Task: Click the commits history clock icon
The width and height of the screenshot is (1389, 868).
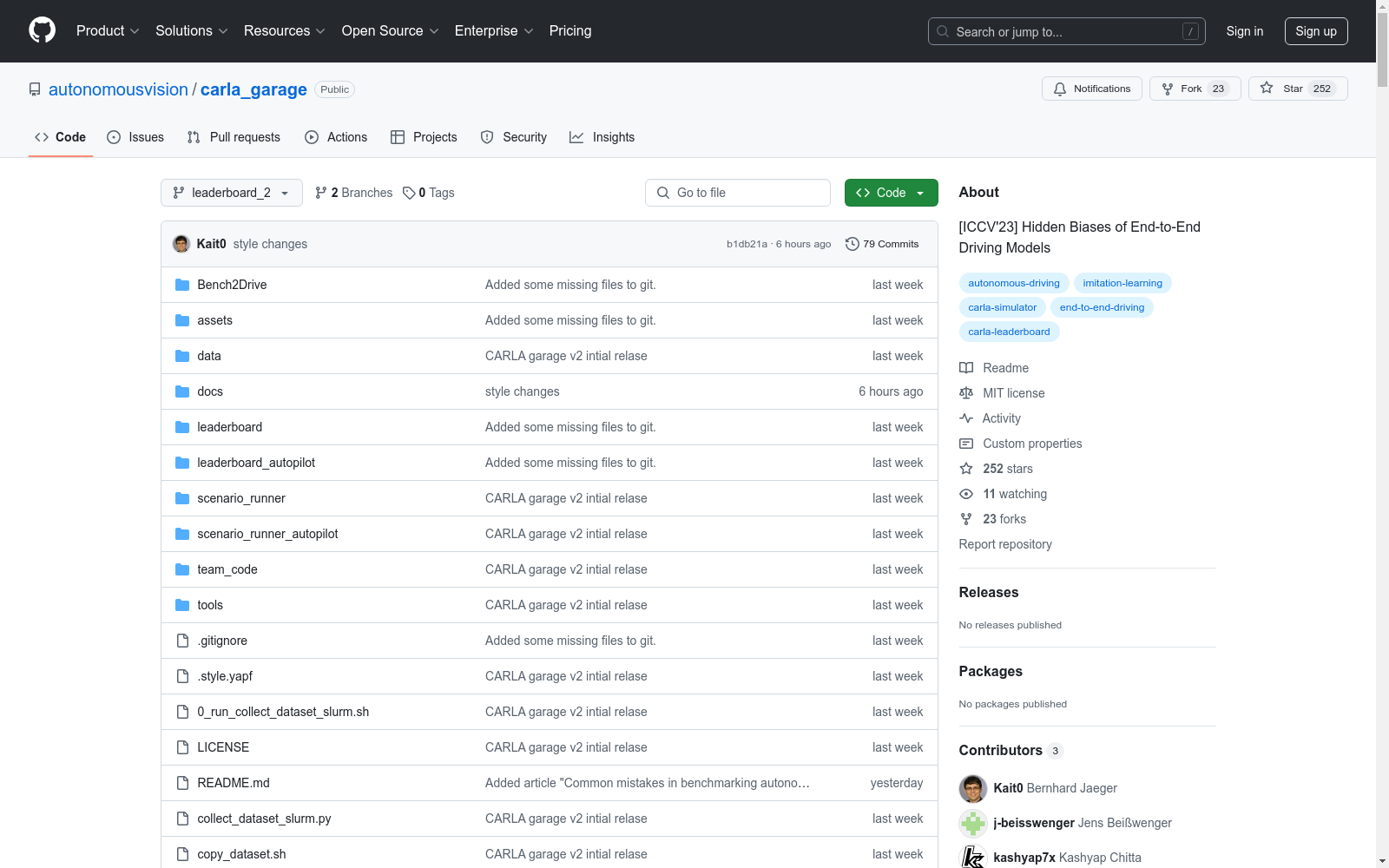Action: pyautogui.click(x=852, y=244)
